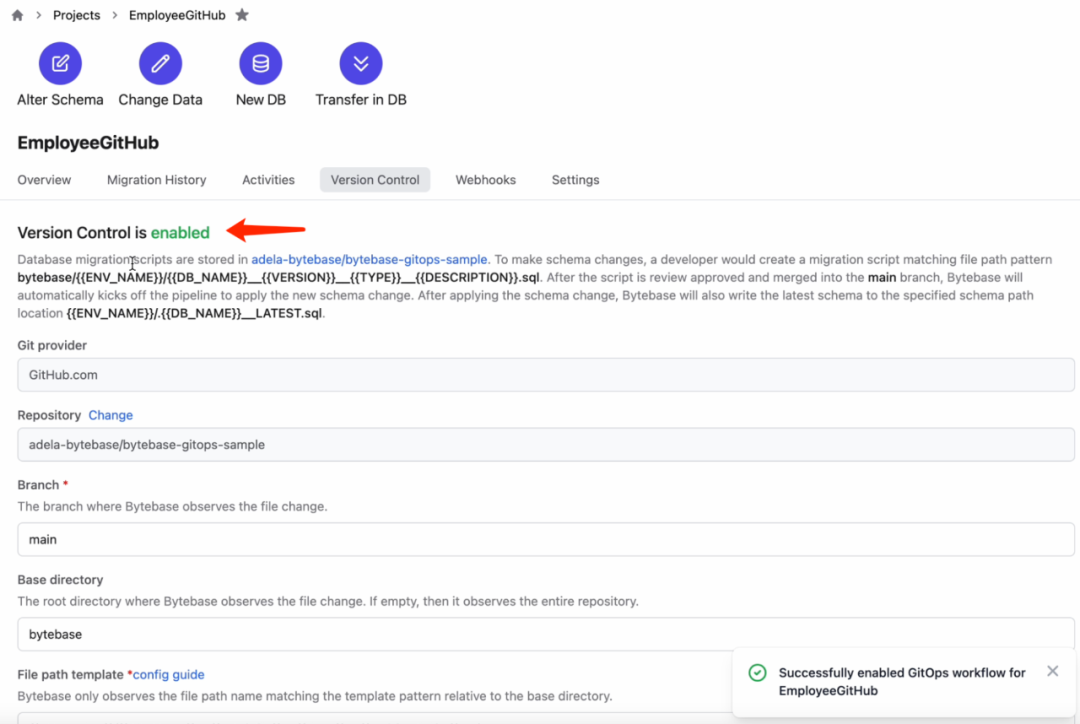Image resolution: width=1080 pixels, height=724 pixels.
Task: Click the Git provider field
Action: point(545,375)
